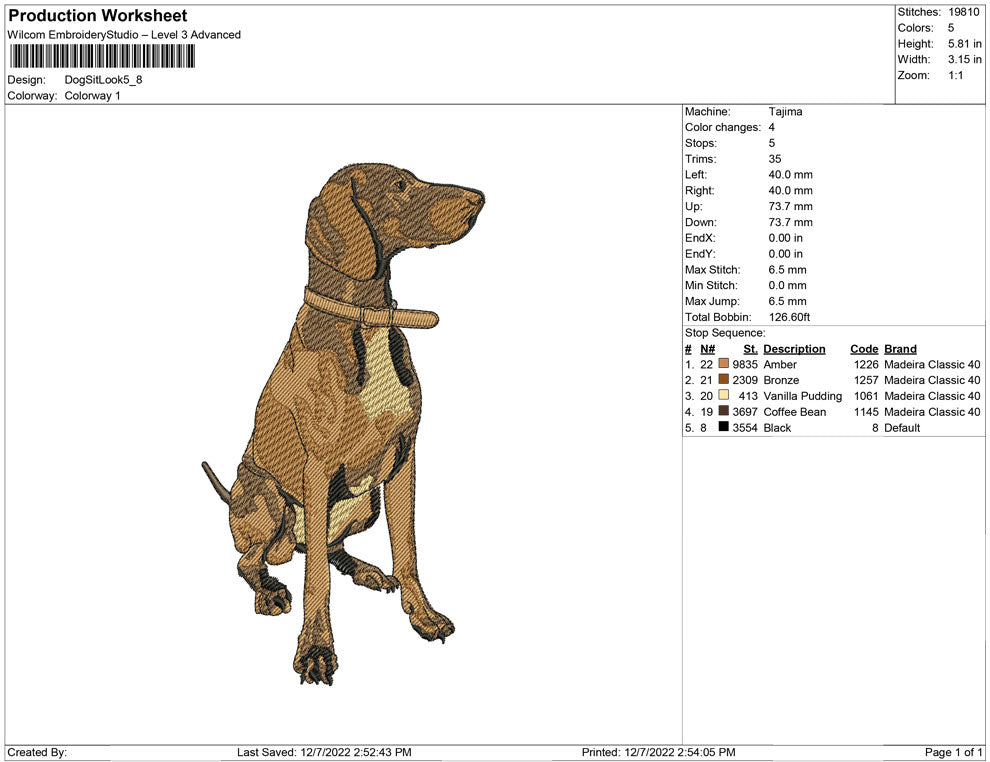Click the machine value Tajima
Viewport: 990px width, 762px height.
tap(785, 112)
